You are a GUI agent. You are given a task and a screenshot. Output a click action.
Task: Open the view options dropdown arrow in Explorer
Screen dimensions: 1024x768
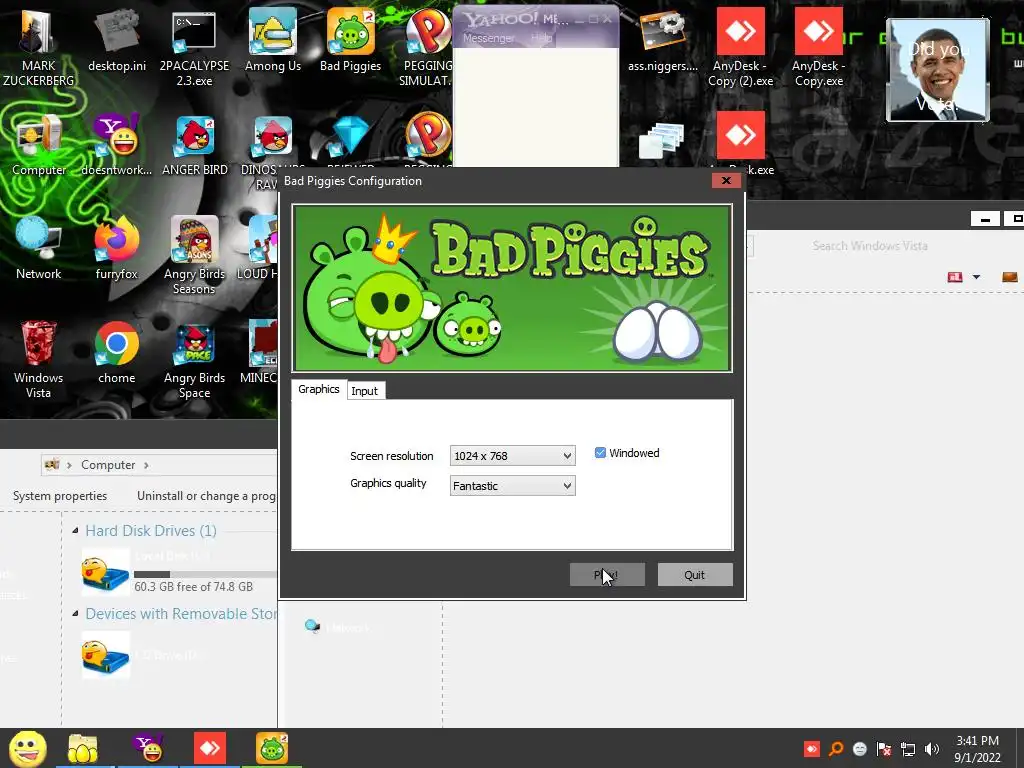click(976, 277)
